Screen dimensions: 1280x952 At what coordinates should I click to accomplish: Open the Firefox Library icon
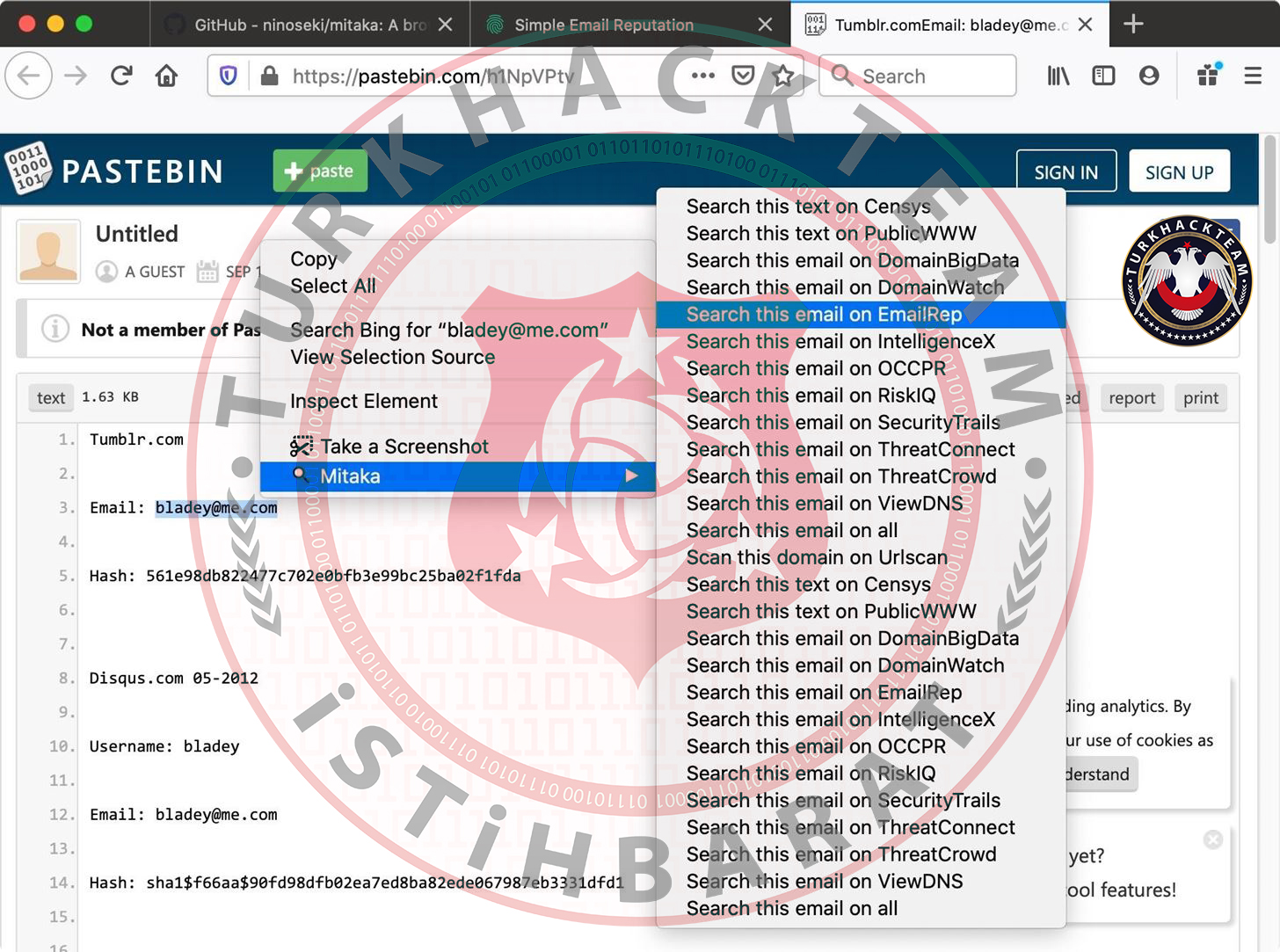(1058, 76)
